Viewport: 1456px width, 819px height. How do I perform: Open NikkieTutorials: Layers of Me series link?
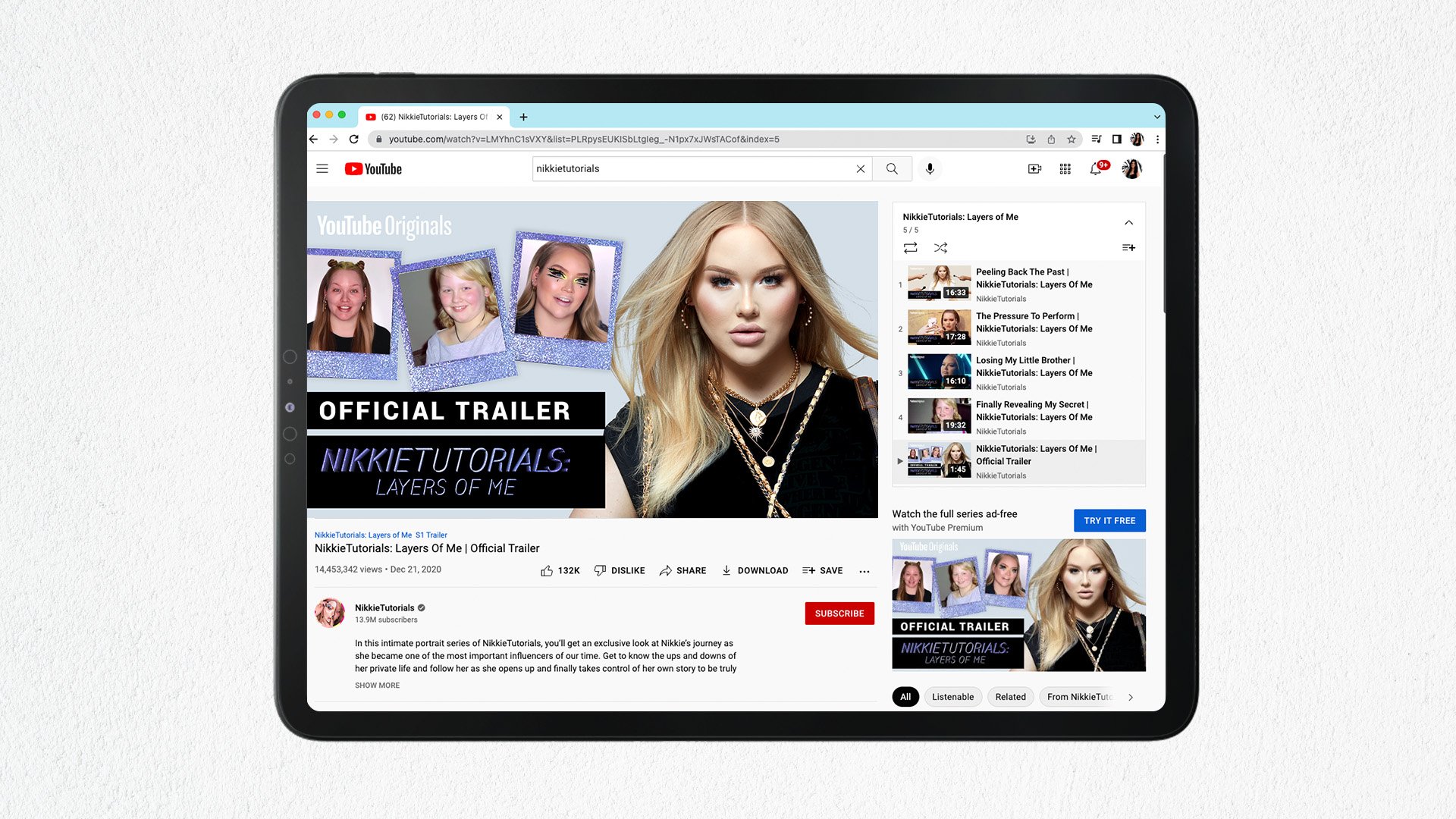click(363, 535)
